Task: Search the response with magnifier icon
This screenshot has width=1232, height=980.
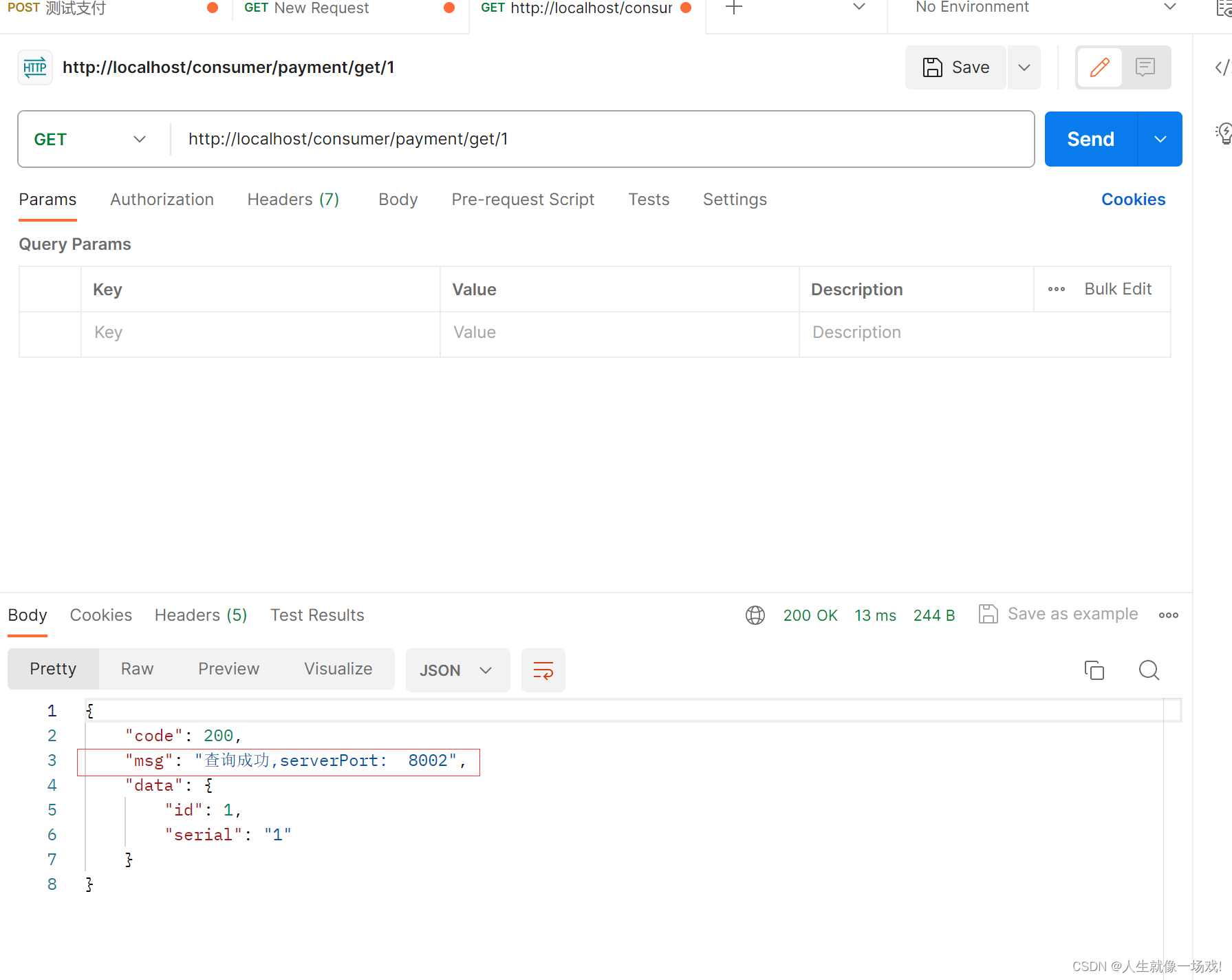Action: (1149, 670)
